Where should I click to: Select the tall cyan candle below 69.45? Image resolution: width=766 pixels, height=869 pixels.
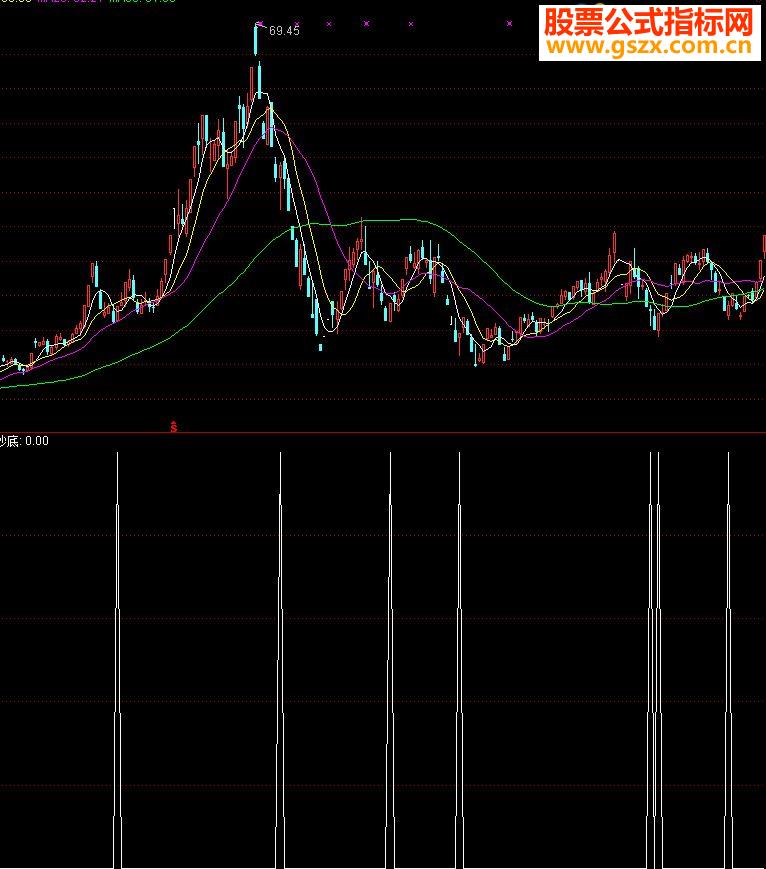pos(256,40)
